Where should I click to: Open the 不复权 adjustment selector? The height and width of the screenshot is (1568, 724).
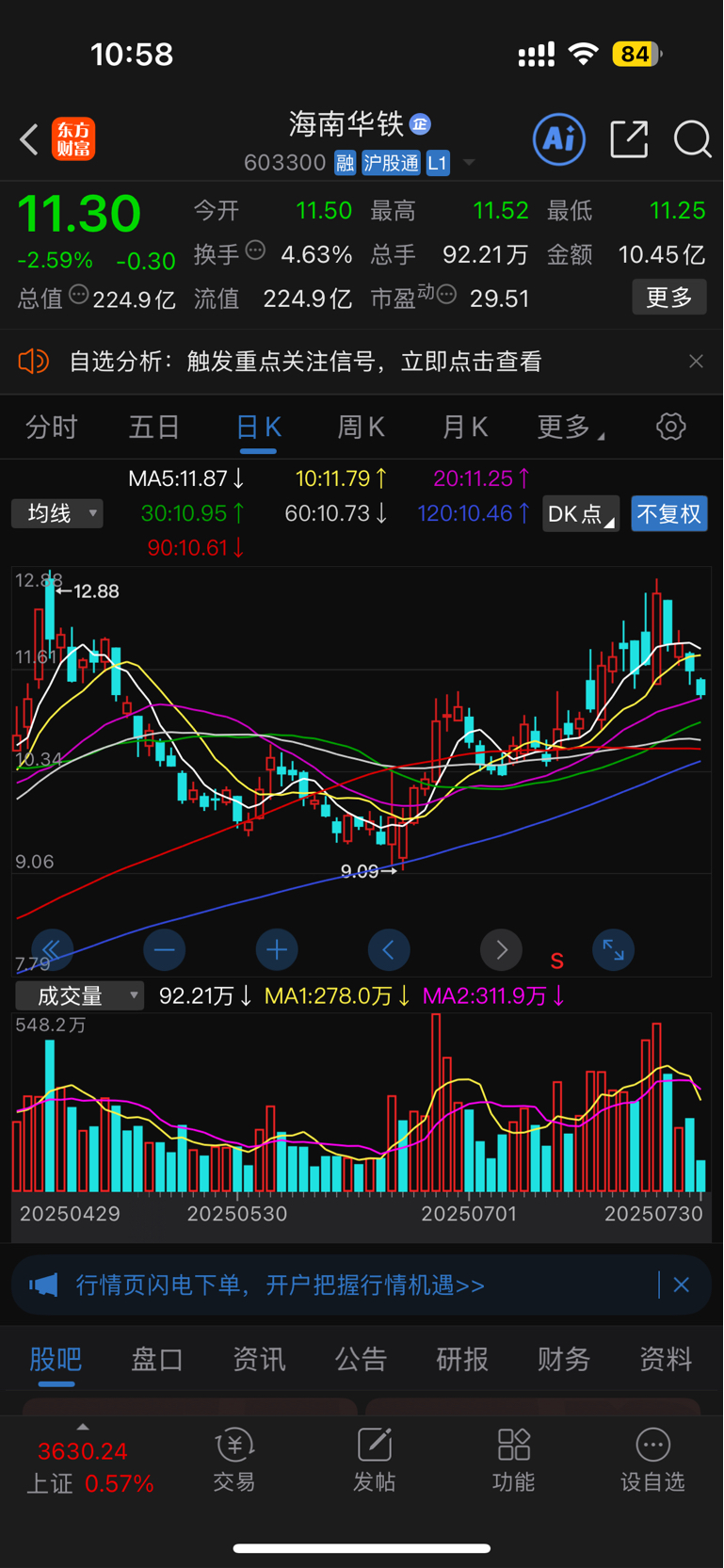[669, 514]
